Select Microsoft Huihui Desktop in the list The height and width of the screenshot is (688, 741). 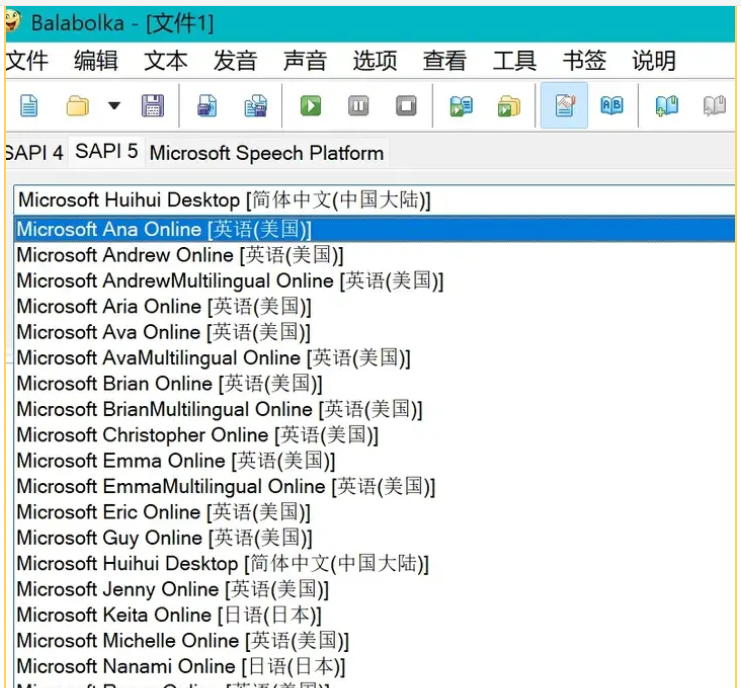click(x=374, y=563)
